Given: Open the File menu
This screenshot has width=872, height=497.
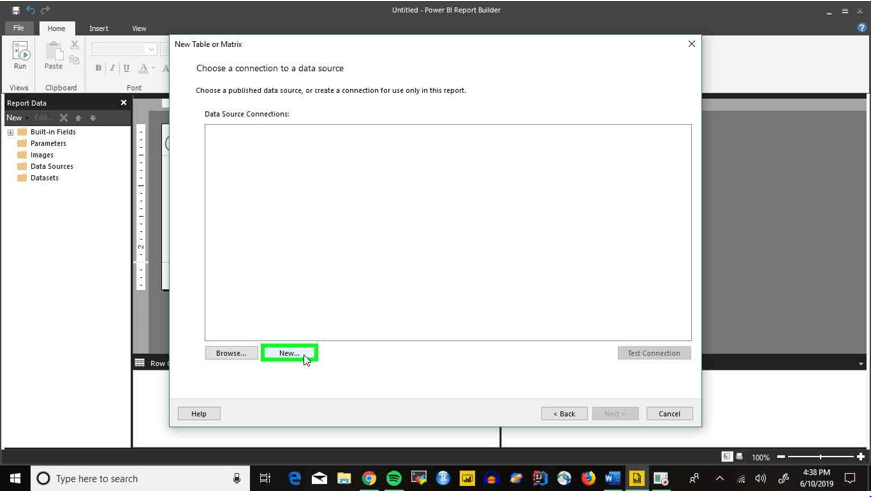Looking at the screenshot, I should 18,28.
